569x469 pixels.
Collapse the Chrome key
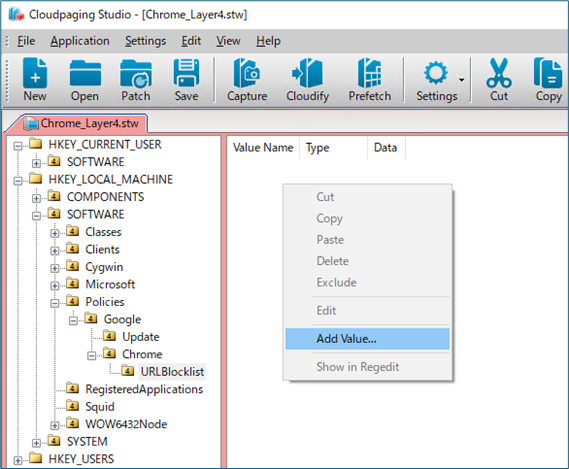coord(91,356)
